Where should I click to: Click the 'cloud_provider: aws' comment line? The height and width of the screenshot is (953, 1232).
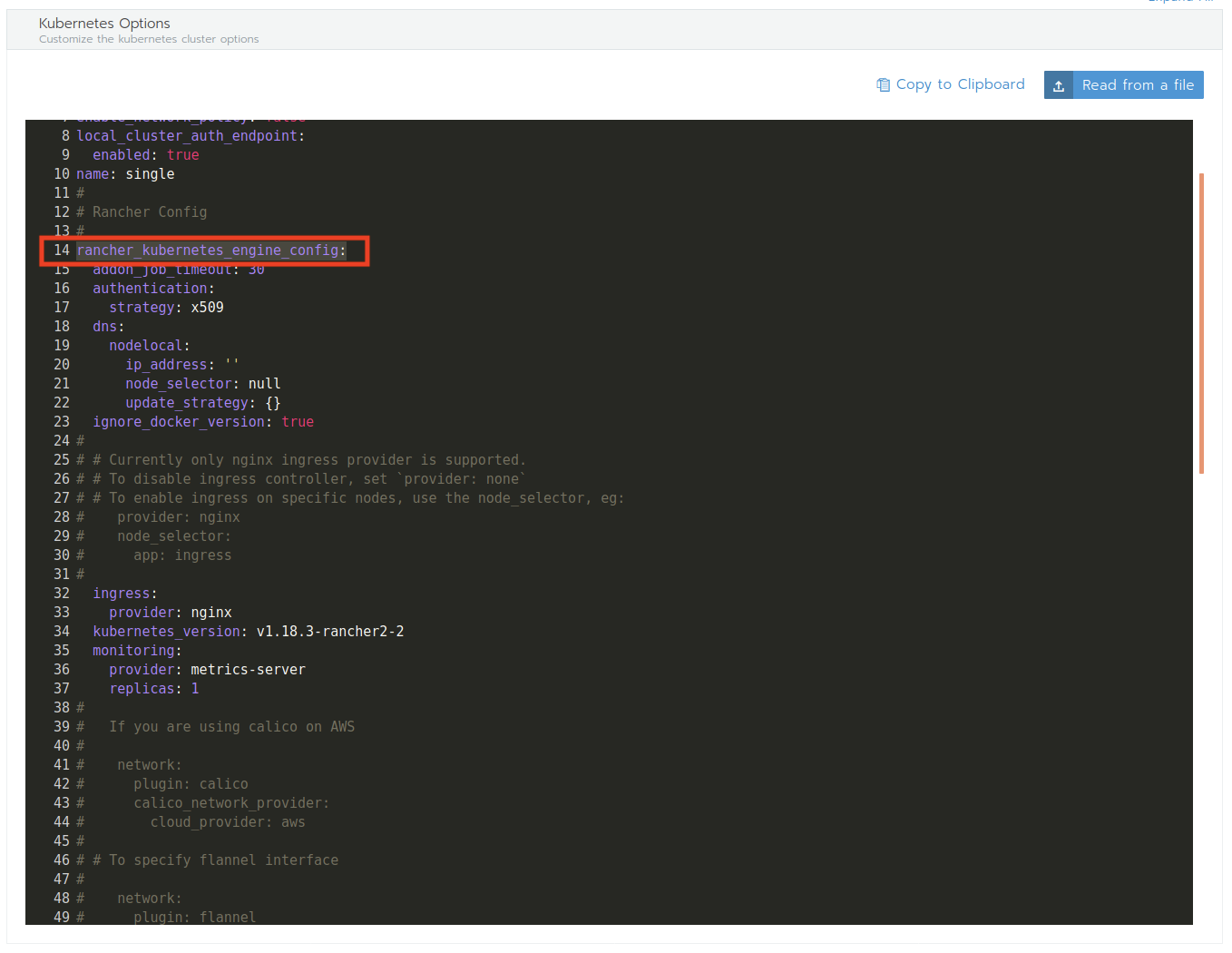(x=228, y=822)
